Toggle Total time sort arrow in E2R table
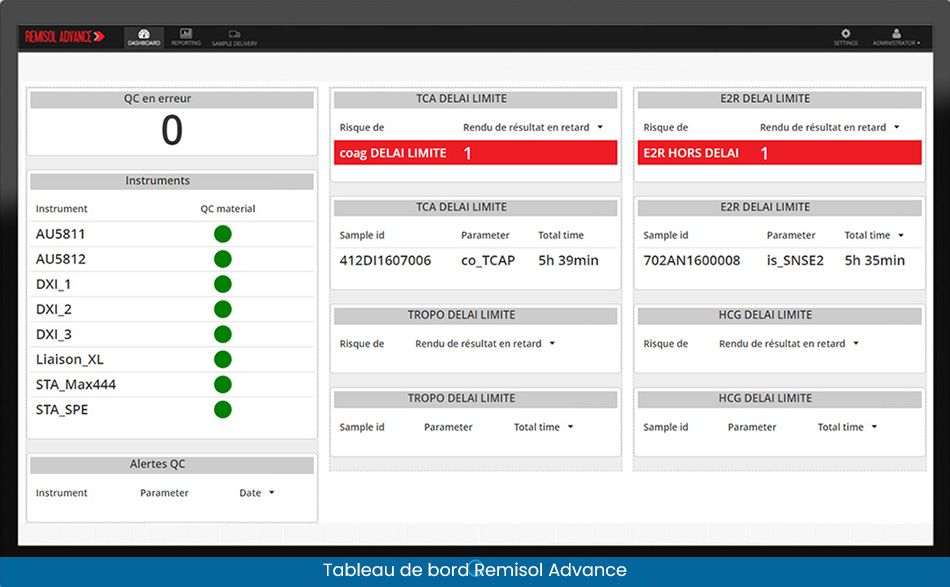The width and height of the screenshot is (950, 587). click(x=901, y=235)
